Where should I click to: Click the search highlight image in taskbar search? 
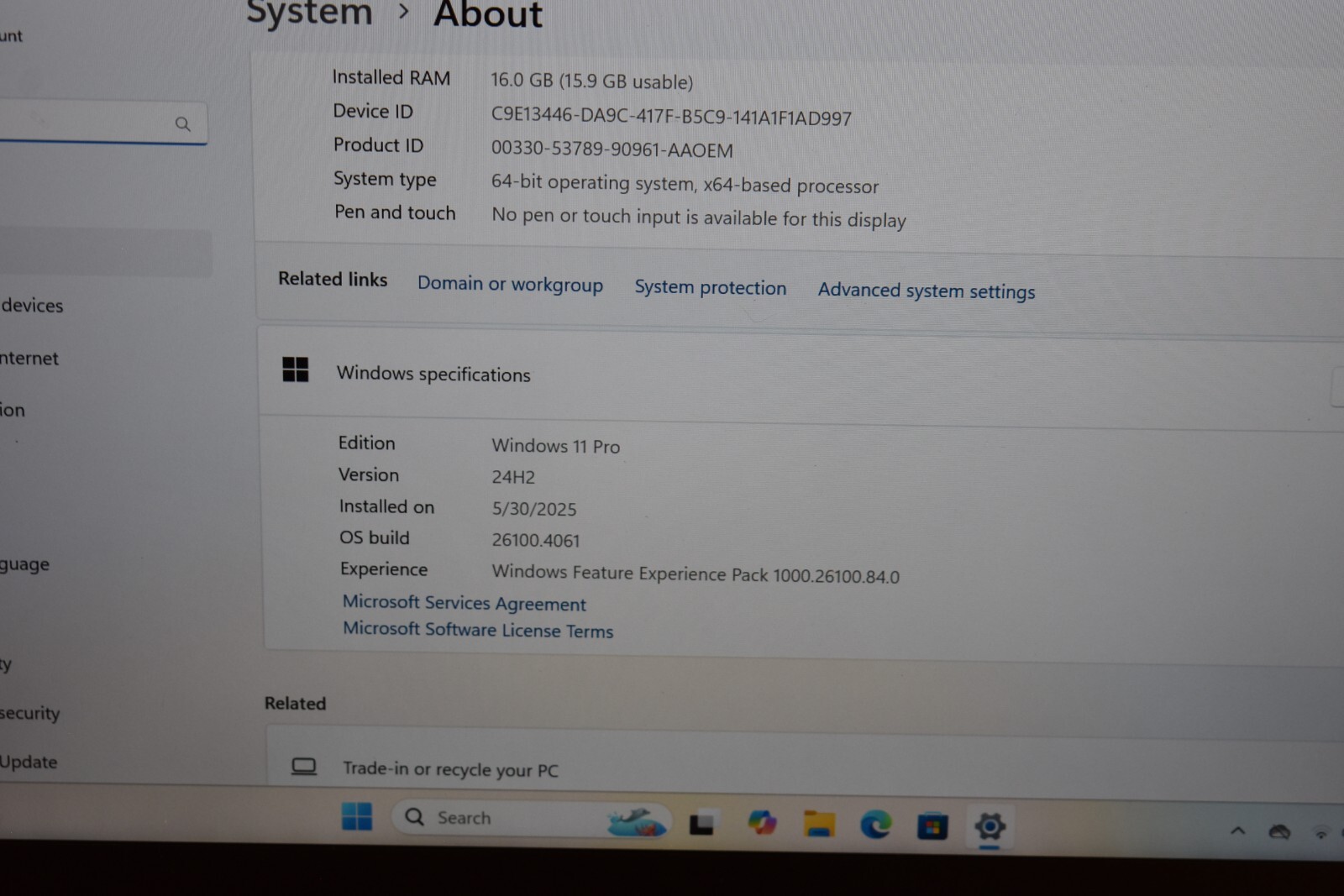(637, 821)
